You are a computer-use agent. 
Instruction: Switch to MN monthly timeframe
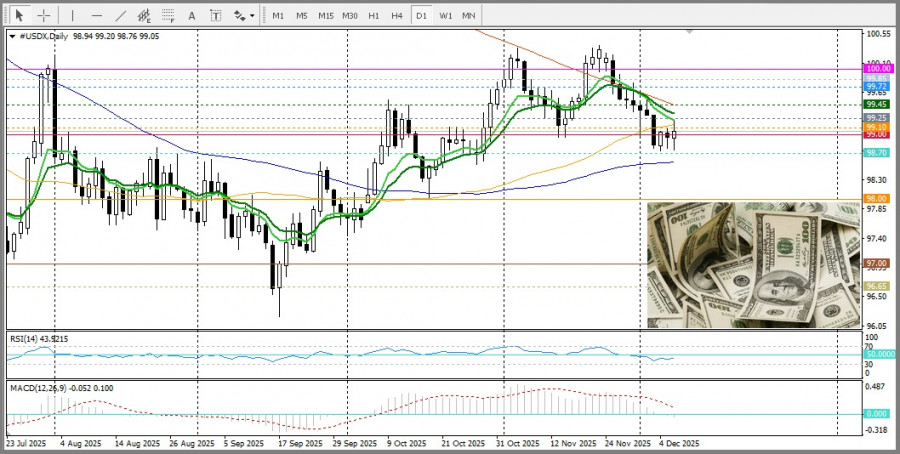coord(468,15)
